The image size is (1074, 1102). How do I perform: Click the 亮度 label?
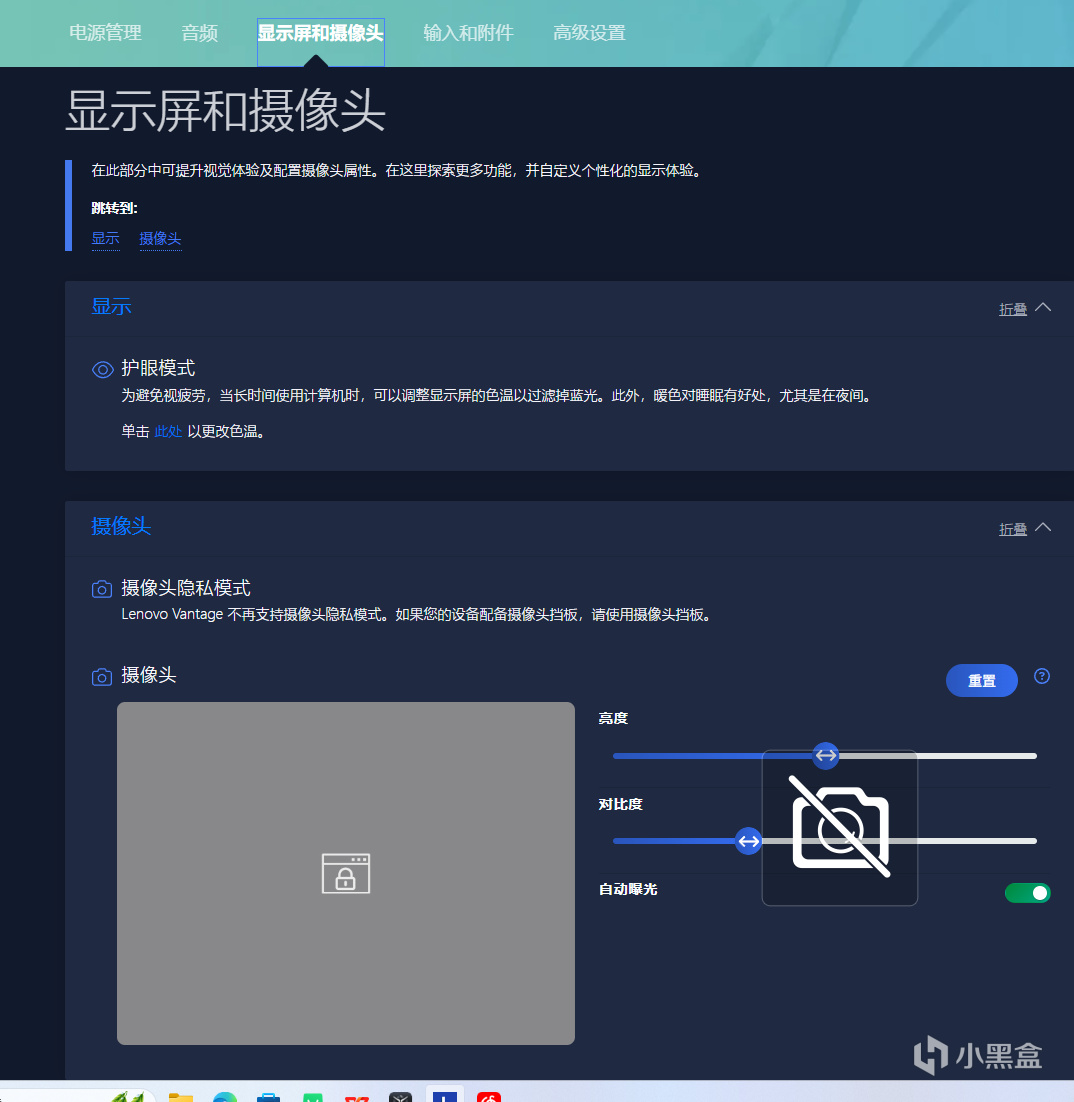point(613,718)
